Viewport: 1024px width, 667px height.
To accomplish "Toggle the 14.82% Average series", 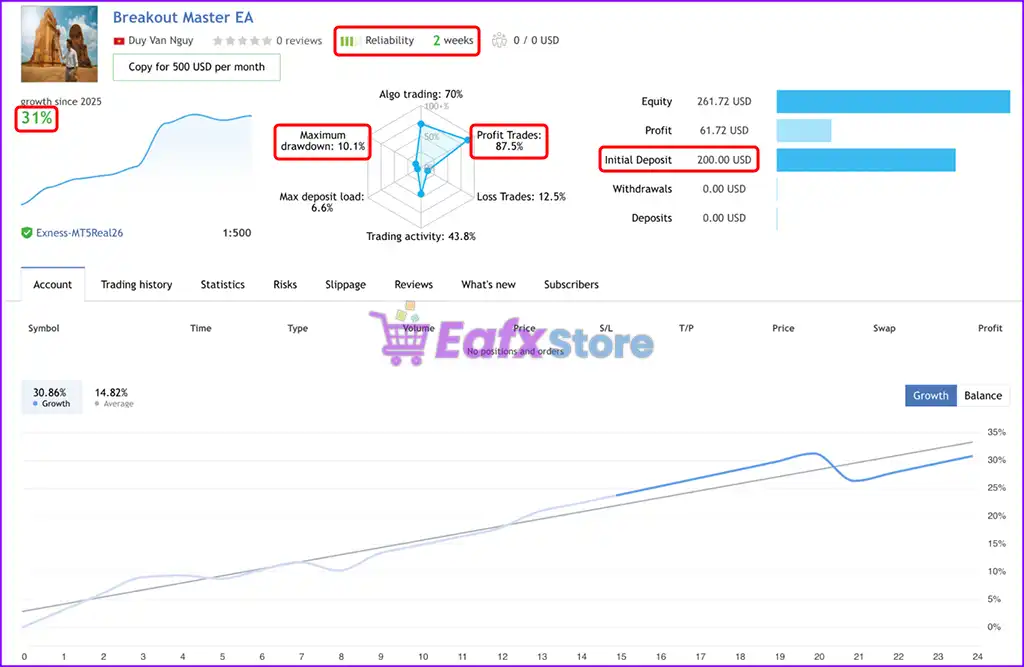I will 114,397.
